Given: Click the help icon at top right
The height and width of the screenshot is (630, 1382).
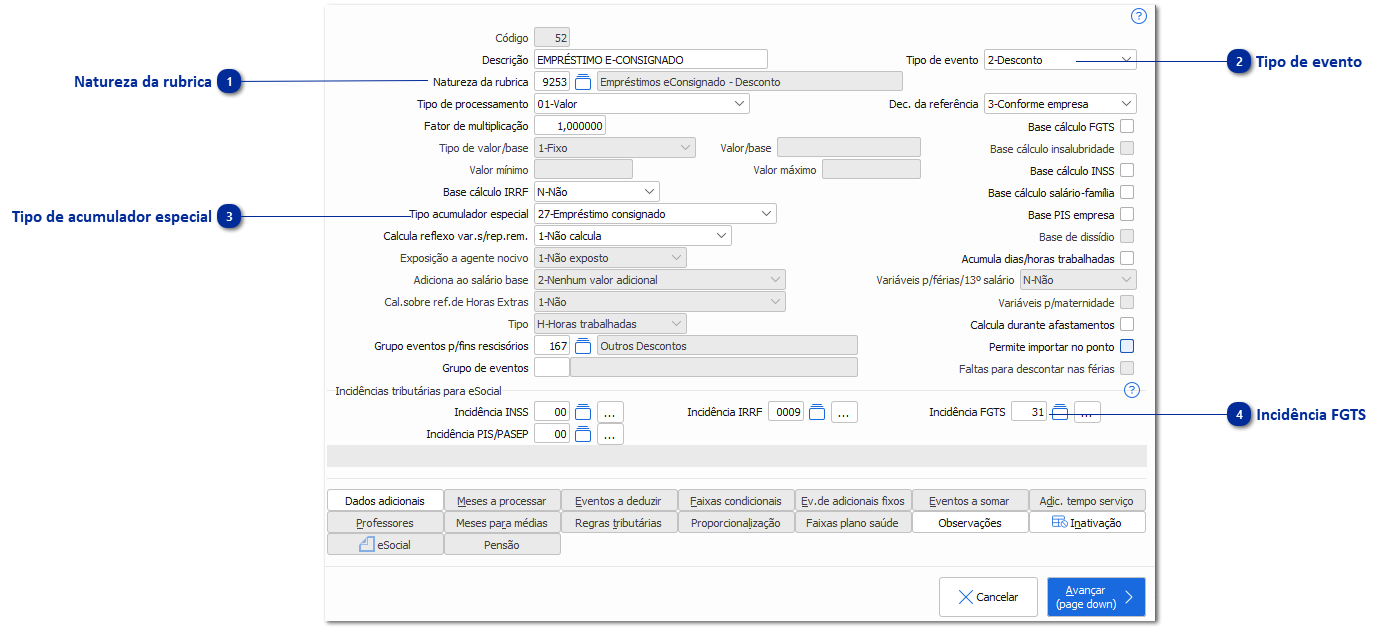Looking at the screenshot, I should click(1138, 16).
